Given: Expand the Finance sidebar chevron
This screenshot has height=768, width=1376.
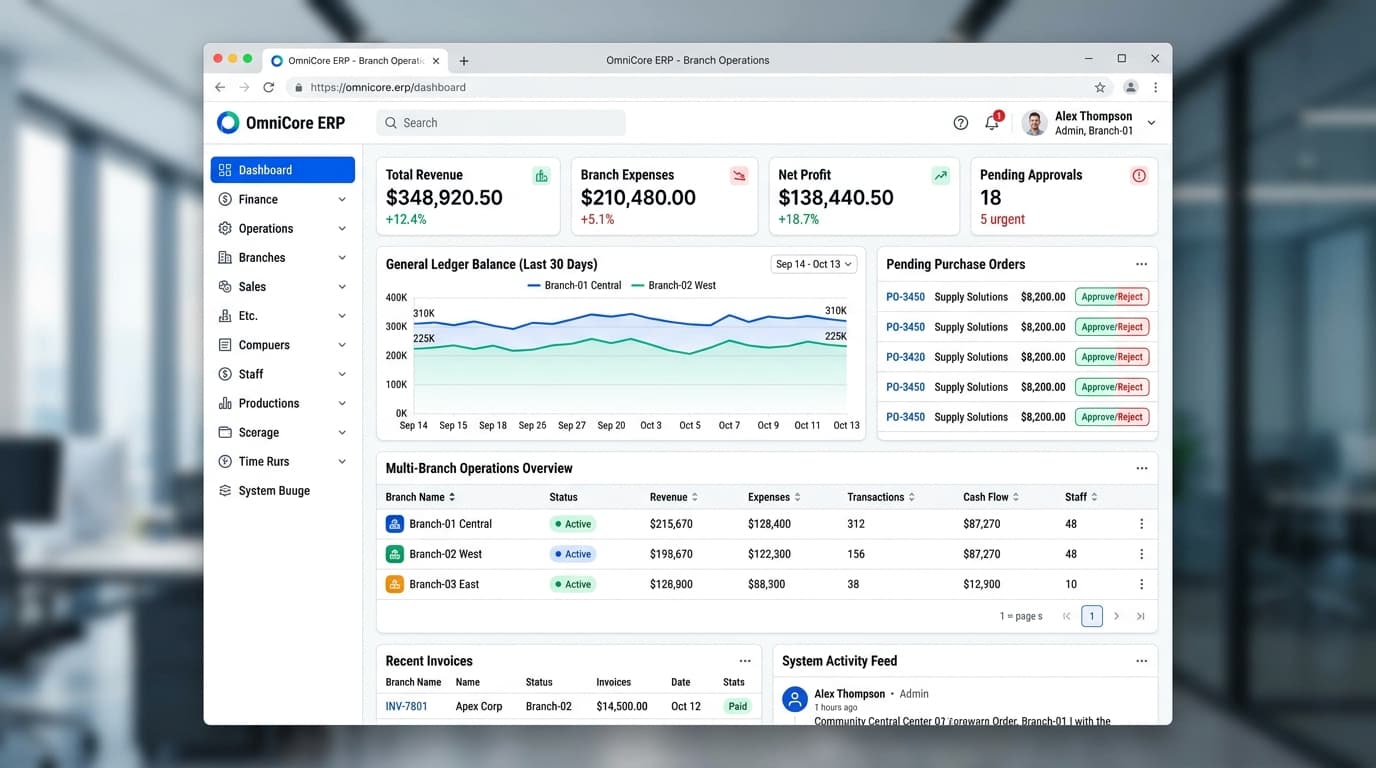Looking at the screenshot, I should pos(342,200).
